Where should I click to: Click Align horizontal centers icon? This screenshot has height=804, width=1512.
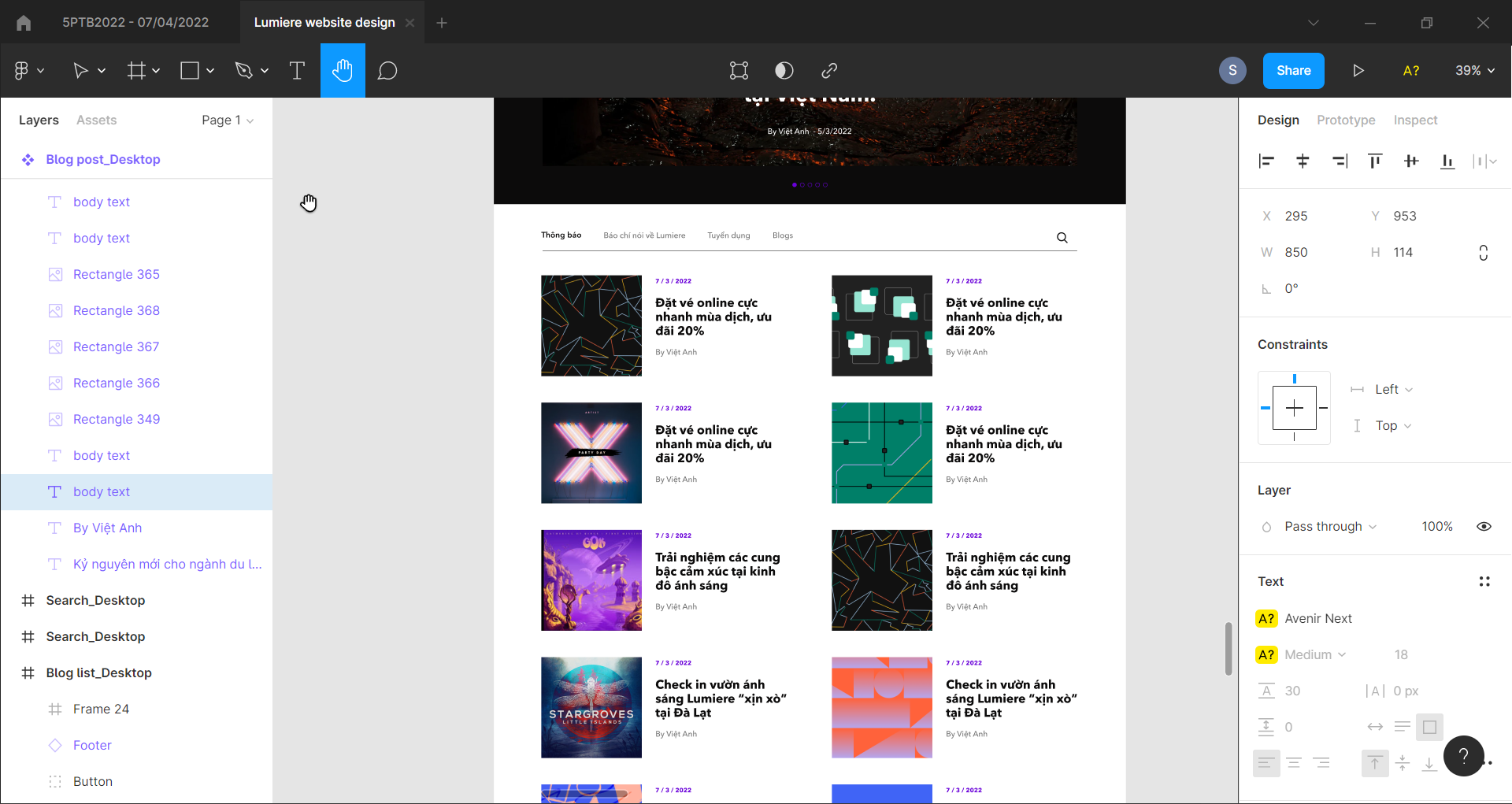pos(1303,161)
